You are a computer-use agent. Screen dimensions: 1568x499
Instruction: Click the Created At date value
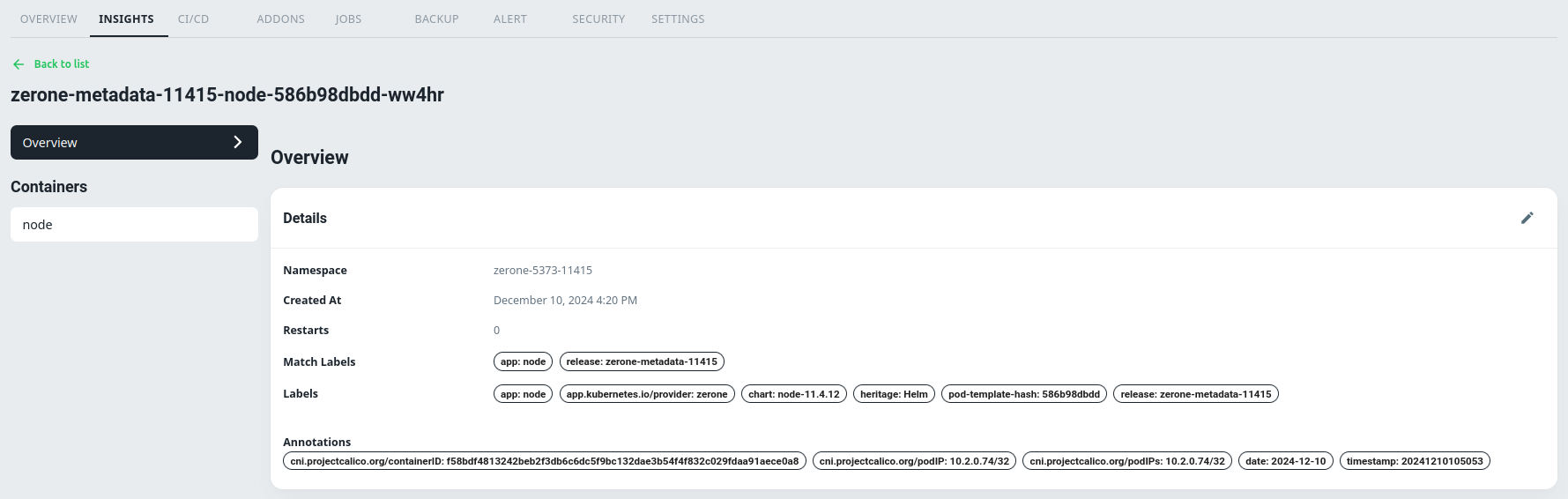click(565, 301)
